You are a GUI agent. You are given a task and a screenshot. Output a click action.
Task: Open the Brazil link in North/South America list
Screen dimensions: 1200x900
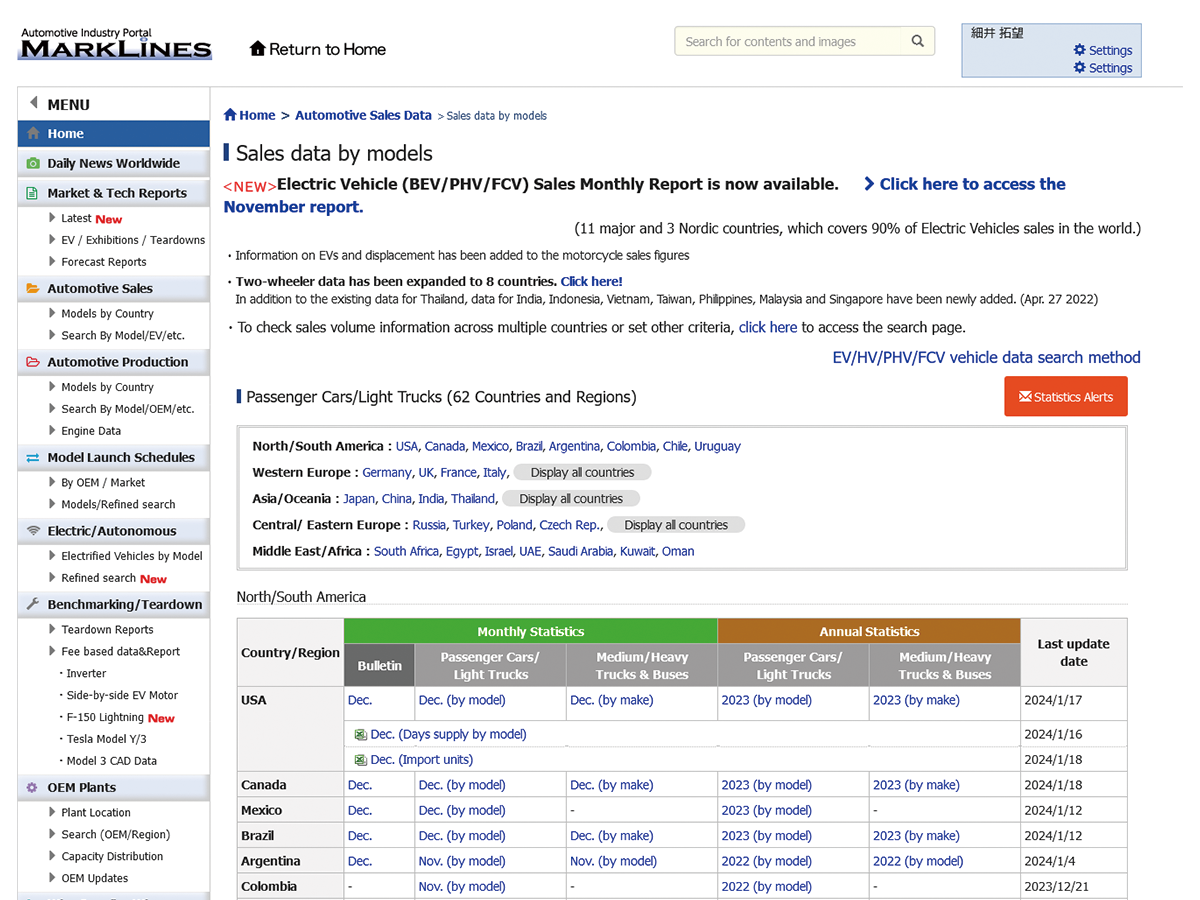(x=531, y=446)
